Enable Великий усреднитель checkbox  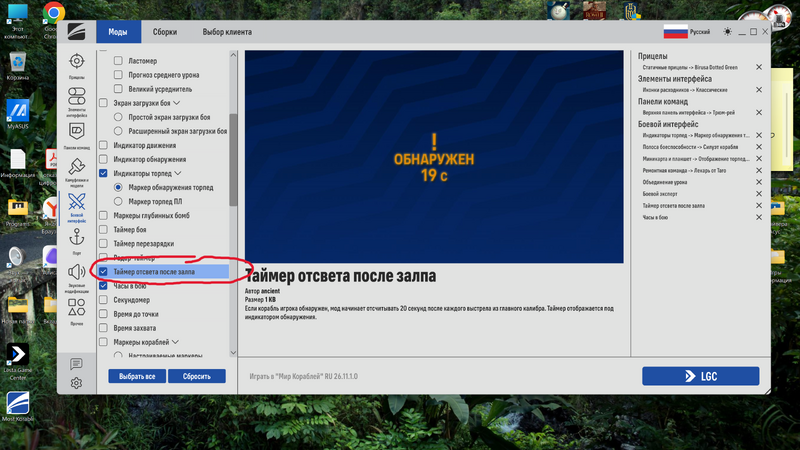[x=118, y=89]
